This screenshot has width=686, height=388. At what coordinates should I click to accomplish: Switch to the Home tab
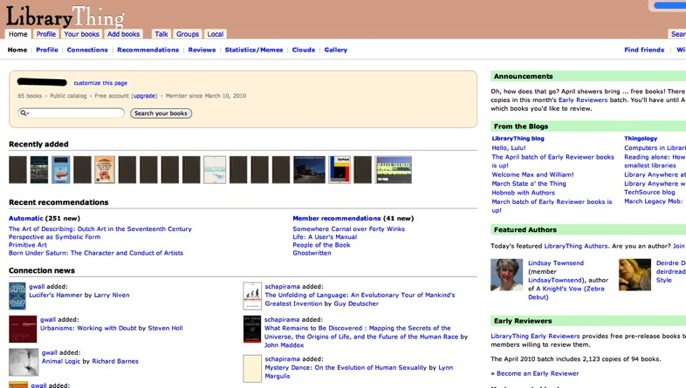(x=18, y=34)
